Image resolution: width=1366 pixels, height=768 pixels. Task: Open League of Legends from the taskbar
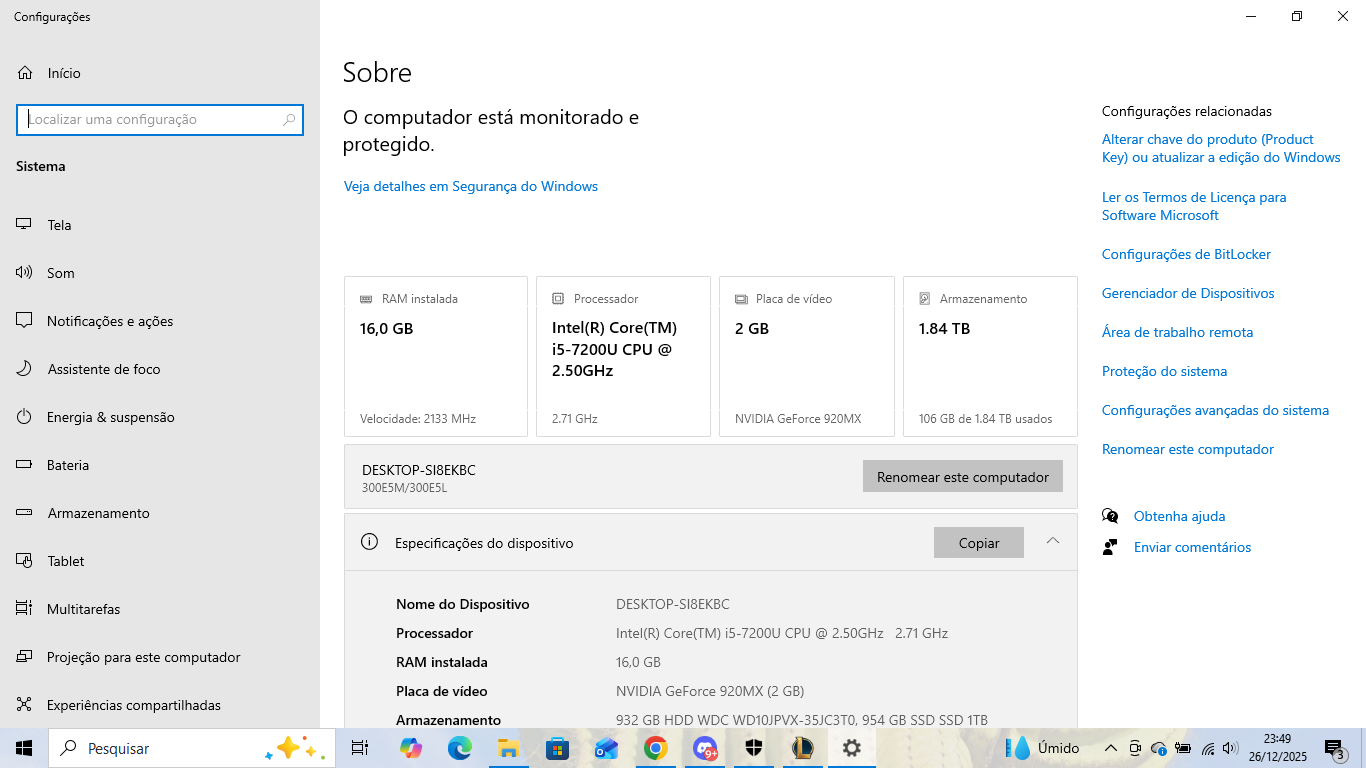(x=803, y=748)
